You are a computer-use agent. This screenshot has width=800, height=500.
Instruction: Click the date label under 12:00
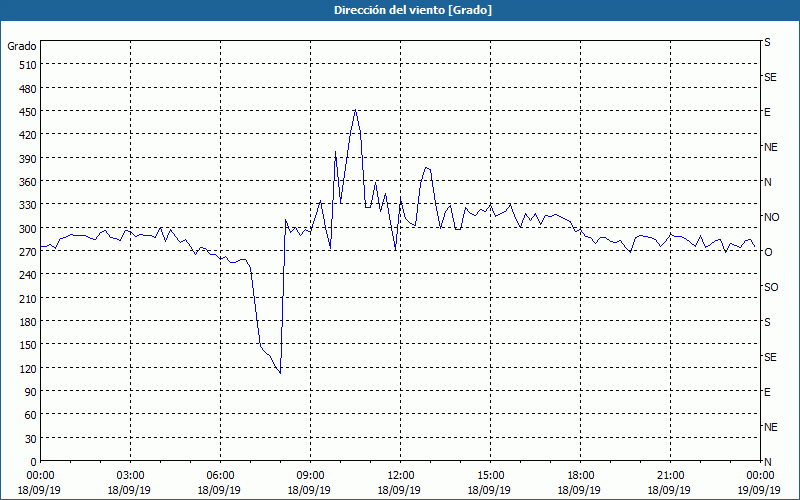(399, 490)
